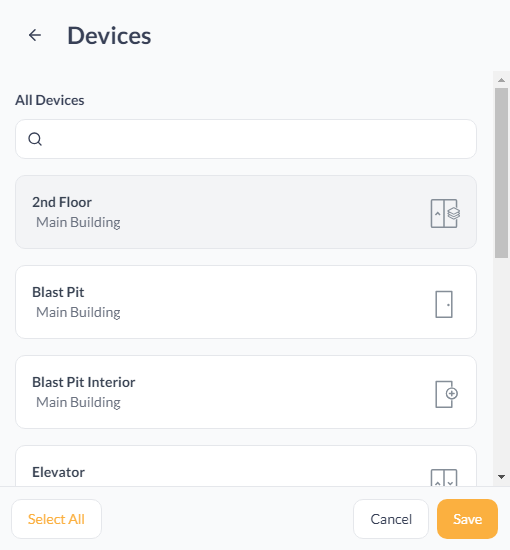Click the Blast Pit door icon
The width and height of the screenshot is (510, 550).
click(x=444, y=304)
